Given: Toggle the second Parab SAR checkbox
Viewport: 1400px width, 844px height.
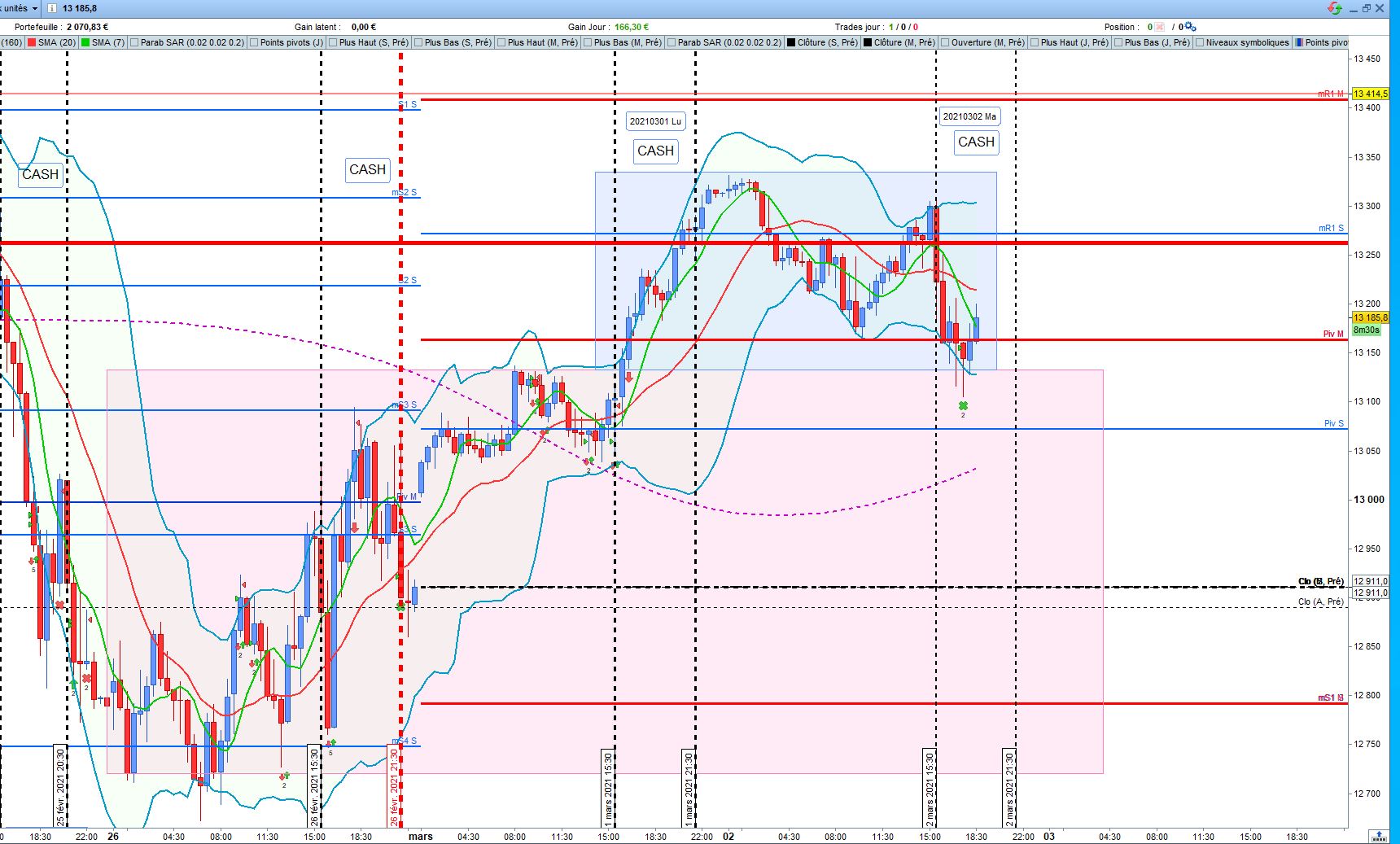Looking at the screenshot, I should (672, 42).
